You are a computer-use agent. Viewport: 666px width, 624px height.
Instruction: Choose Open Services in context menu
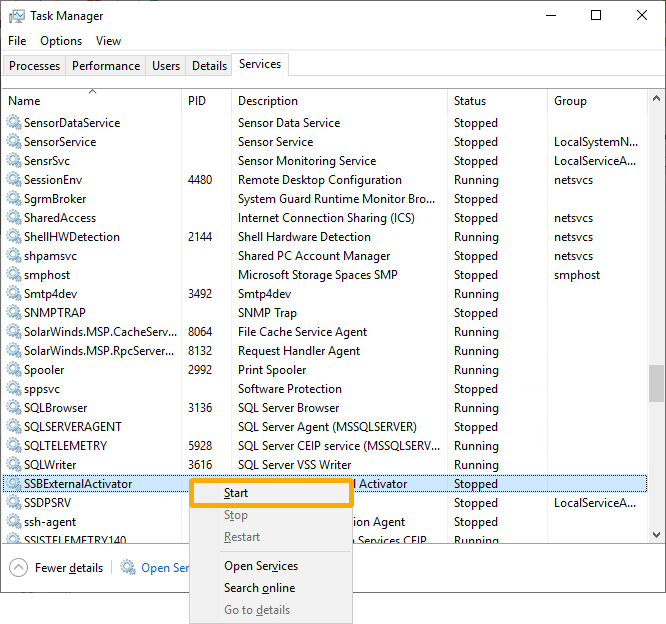point(271,566)
